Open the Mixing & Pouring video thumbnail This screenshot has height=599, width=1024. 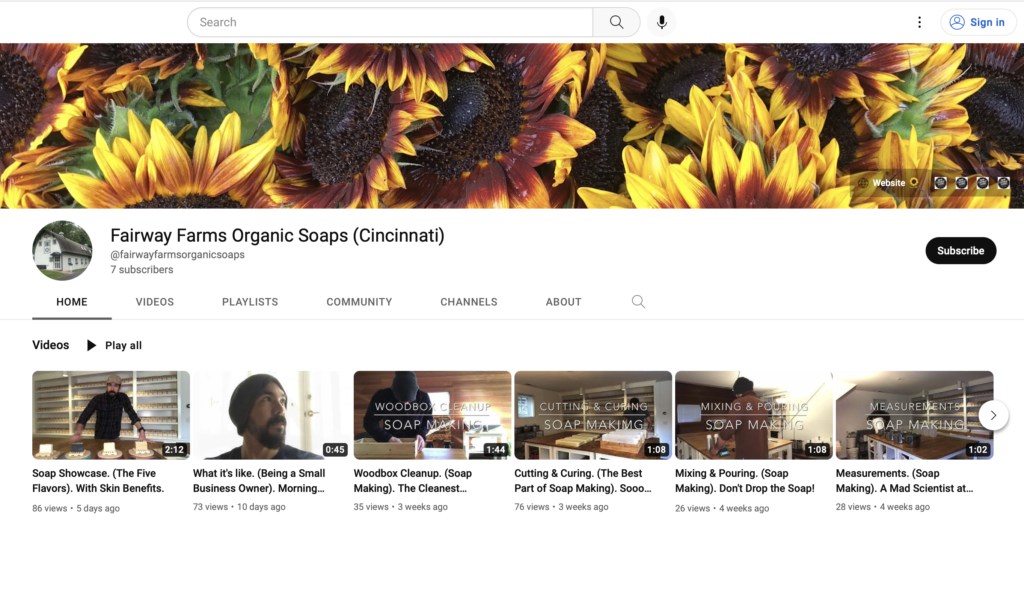coord(754,415)
